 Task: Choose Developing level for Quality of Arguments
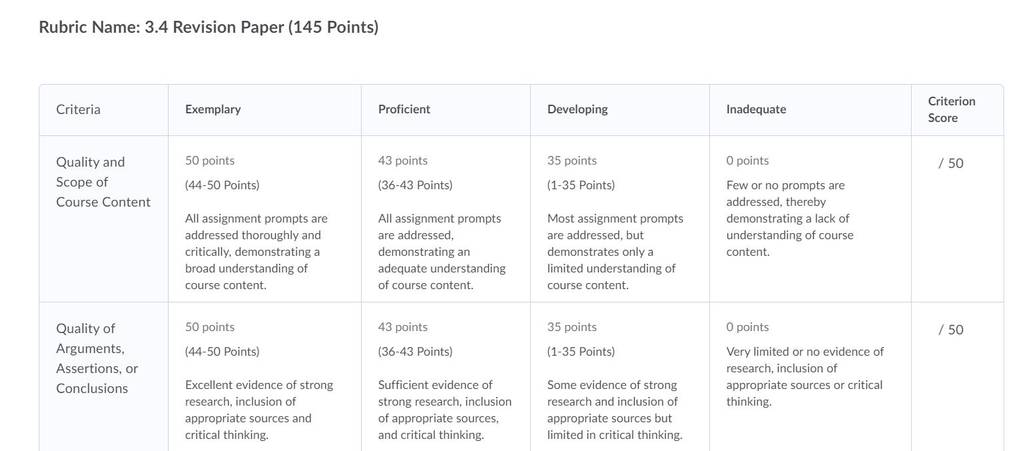[620, 377]
